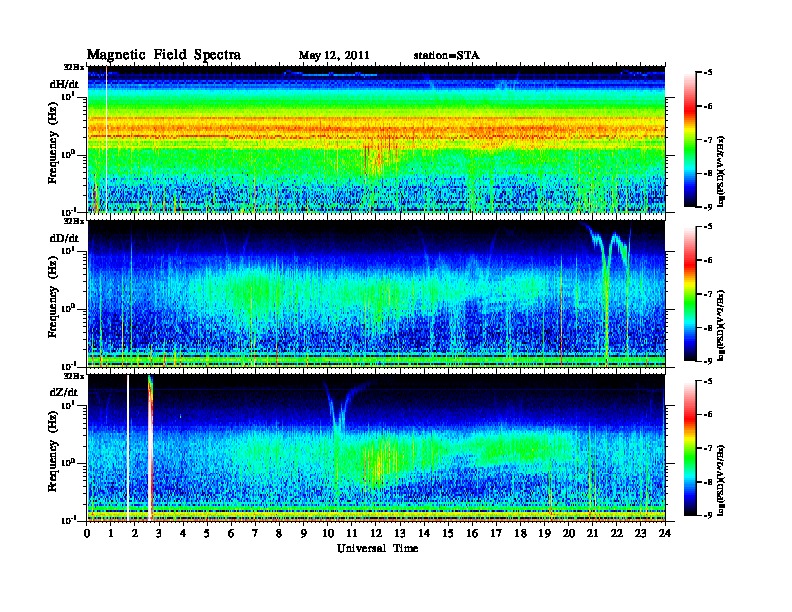The width and height of the screenshot is (792, 612).
Task: Click hour 23 on the Universal Time axis
Action: 640,534
